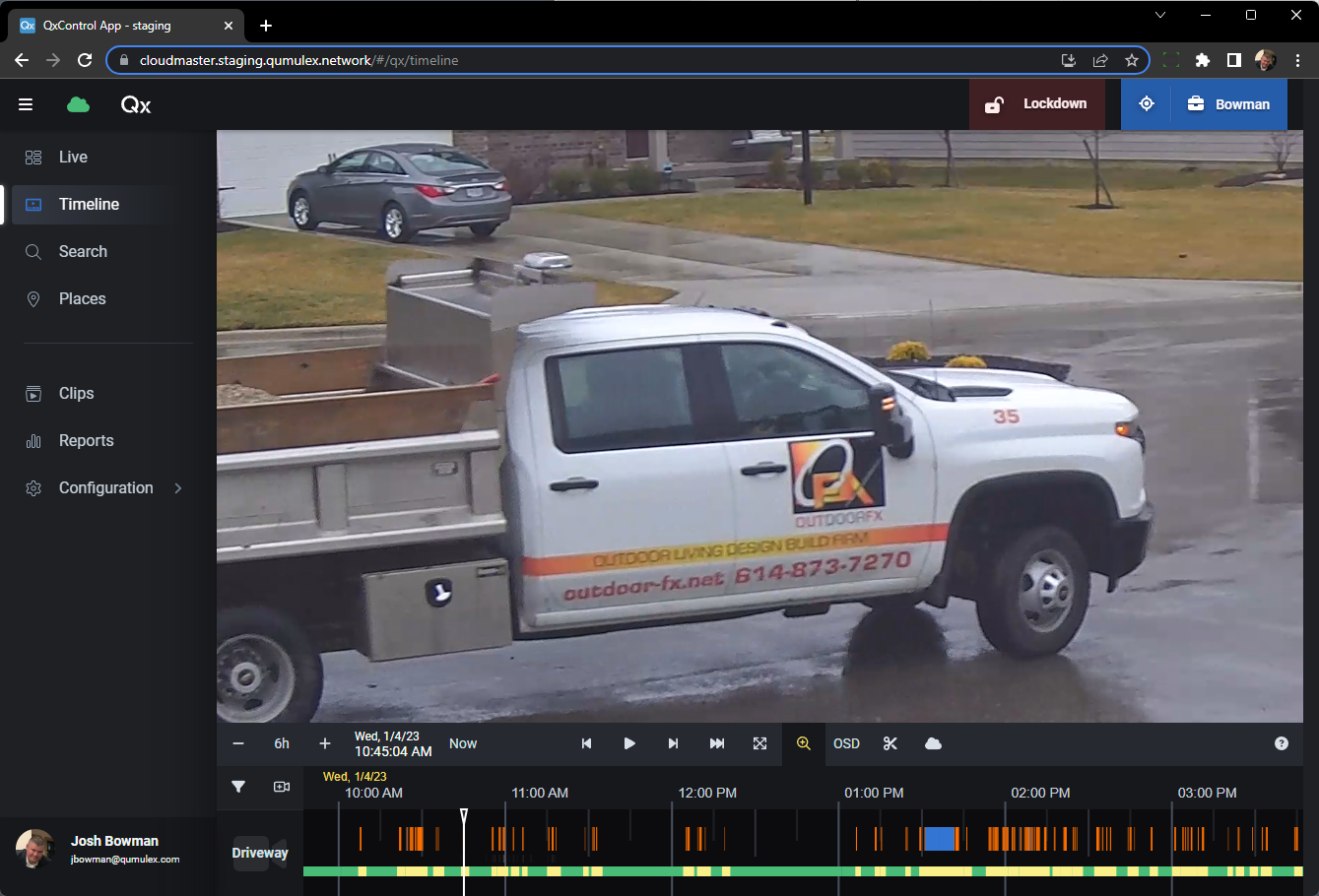Screen dimensions: 1319x896
Task: Click the Reports bar chart icon
Action: (x=33, y=441)
